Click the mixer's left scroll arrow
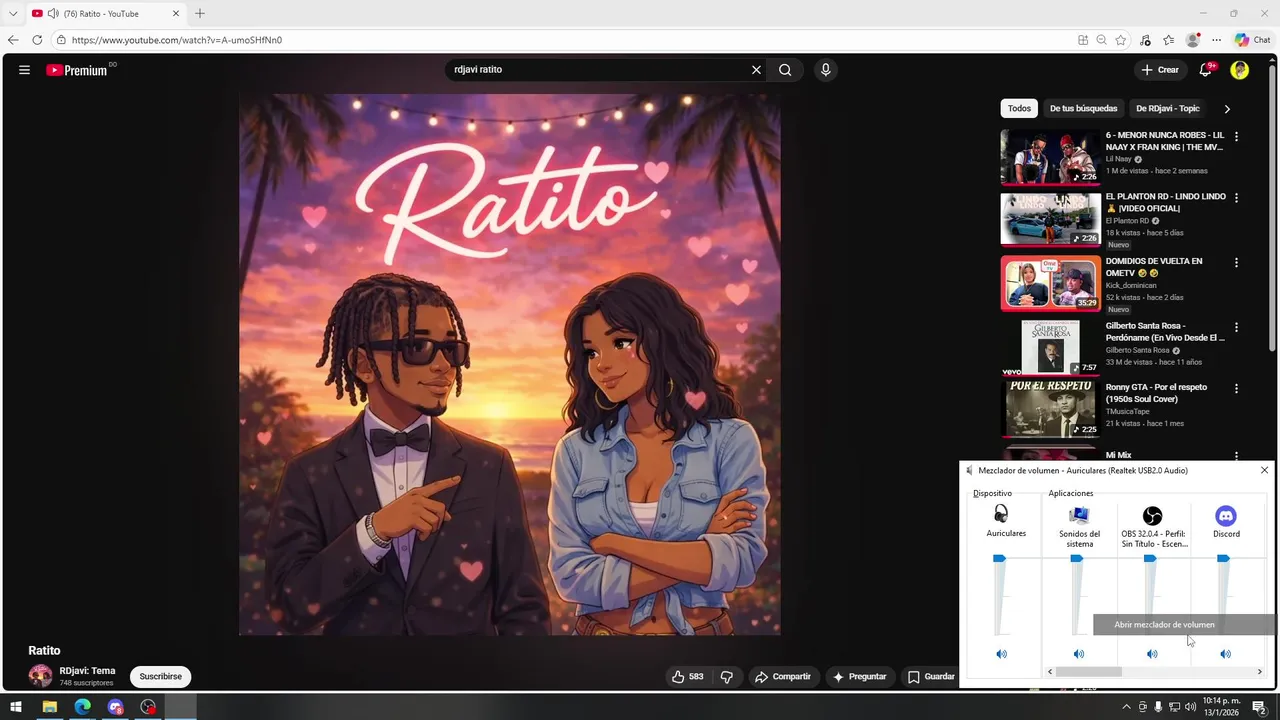 pos(1050,672)
